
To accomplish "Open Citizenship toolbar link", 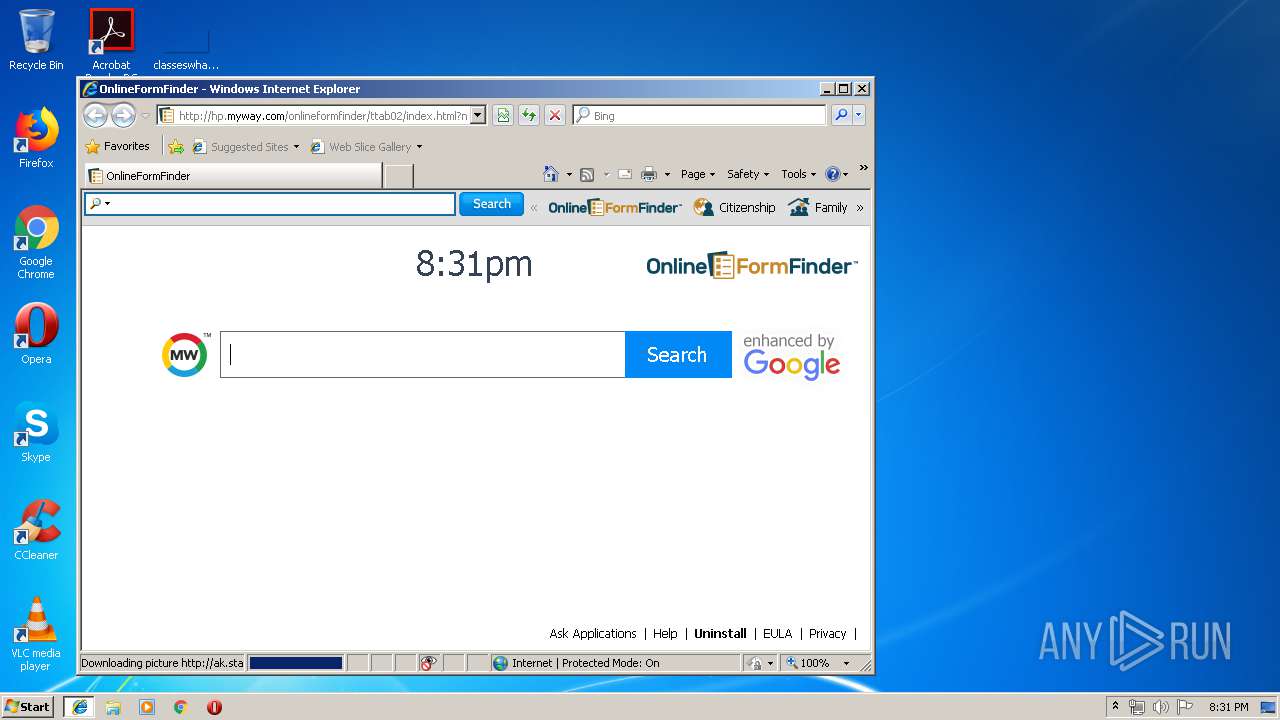I will pos(735,208).
